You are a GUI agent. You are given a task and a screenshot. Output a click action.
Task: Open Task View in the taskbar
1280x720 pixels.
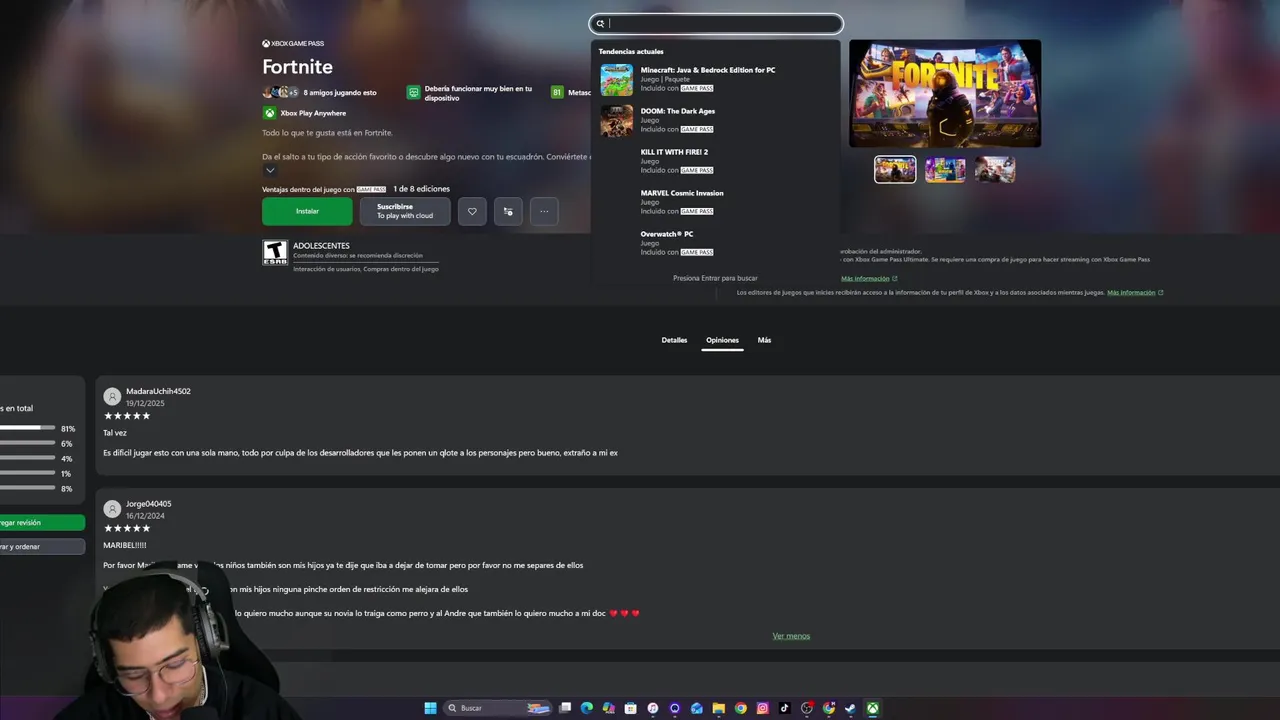coord(565,708)
